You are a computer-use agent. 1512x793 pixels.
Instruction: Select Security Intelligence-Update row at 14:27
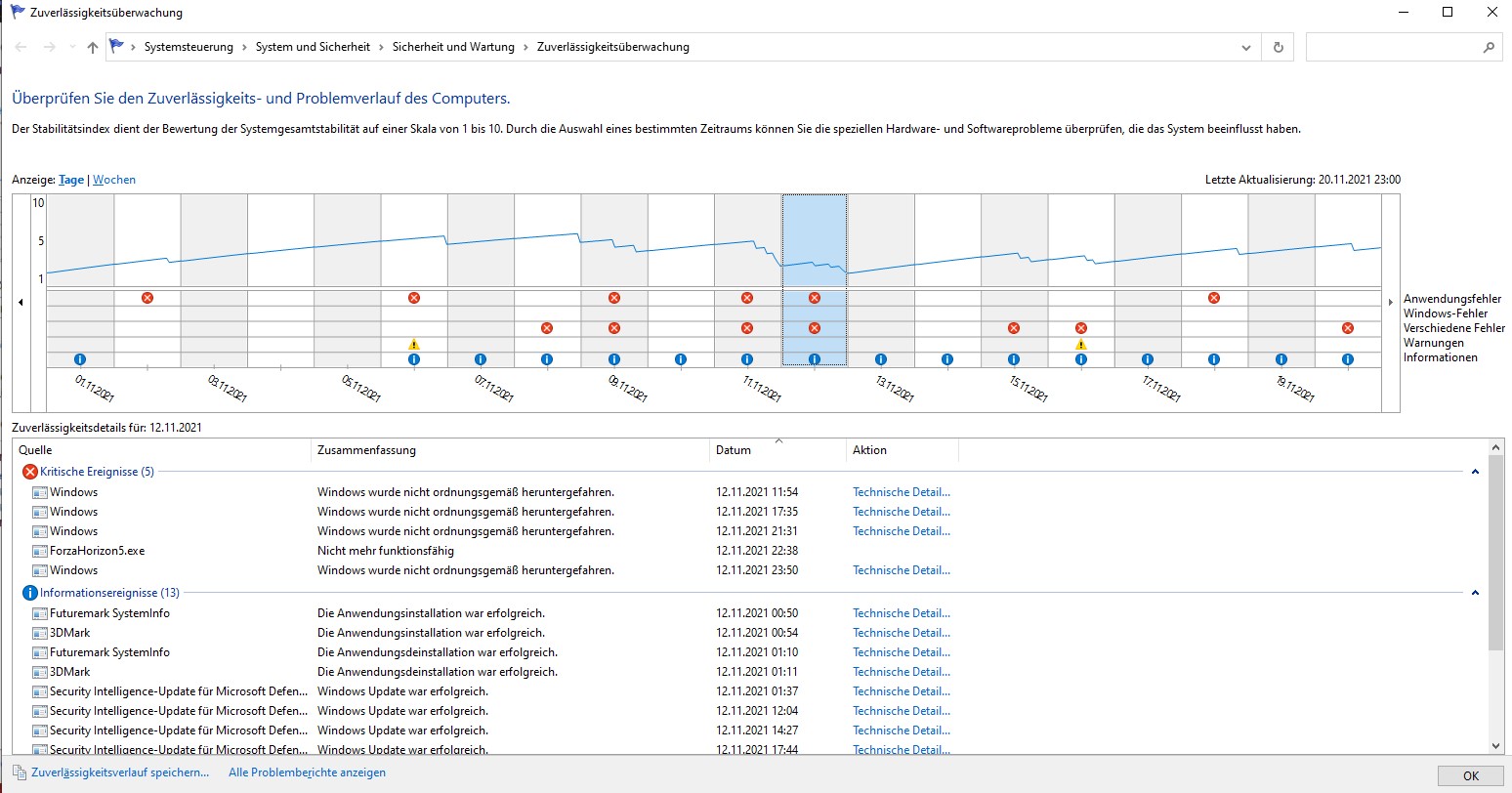click(x=750, y=730)
